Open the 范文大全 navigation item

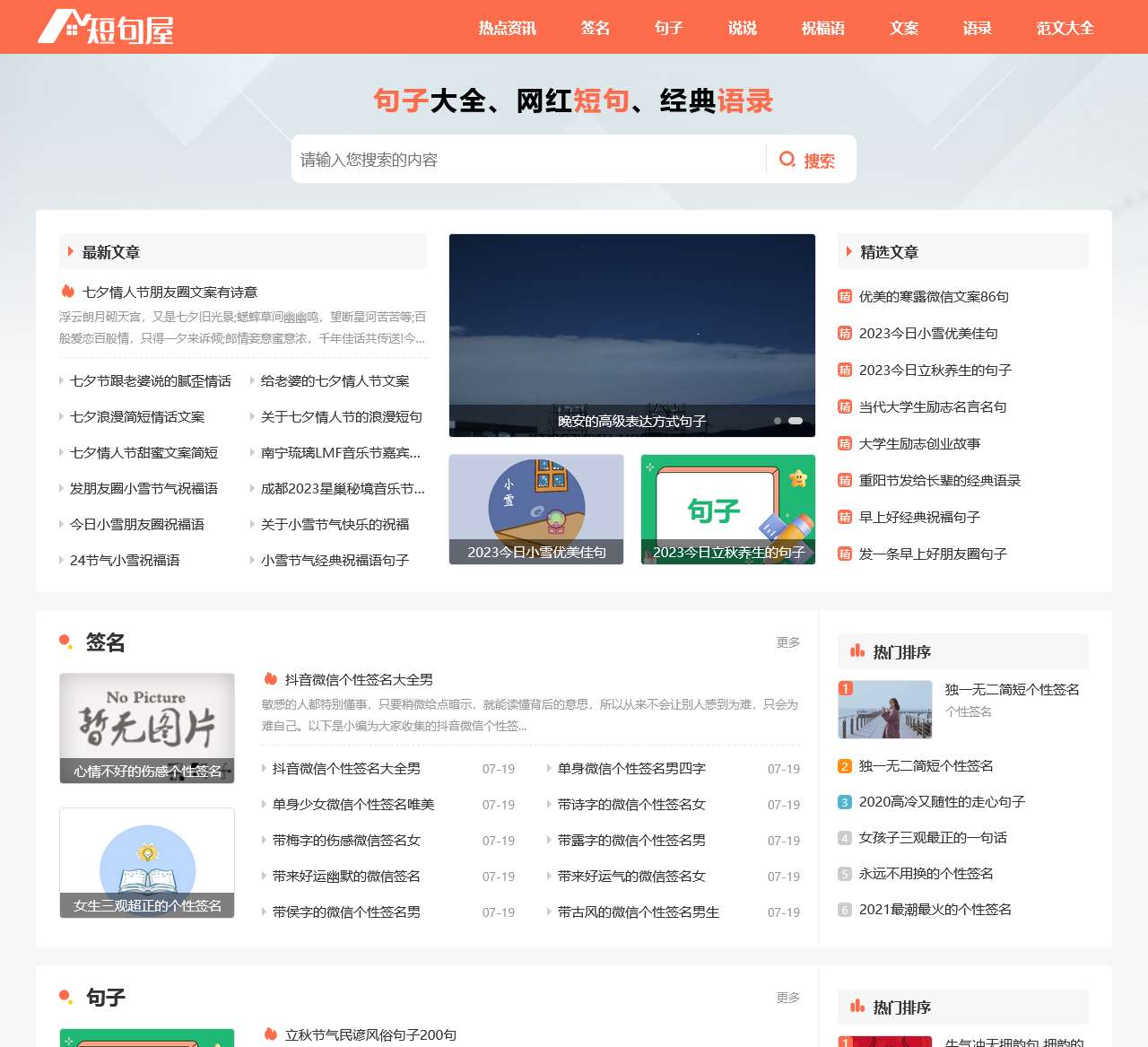coord(1065,28)
